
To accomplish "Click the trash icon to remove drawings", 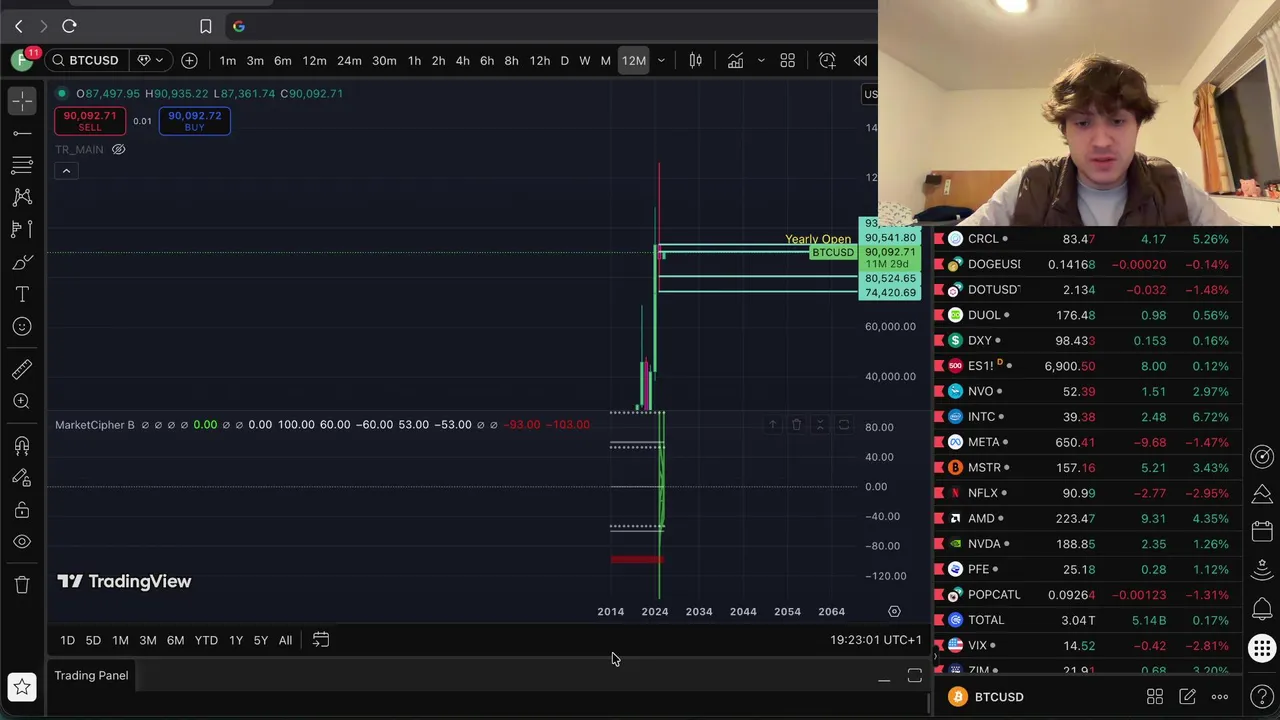I will pos(22,585).
